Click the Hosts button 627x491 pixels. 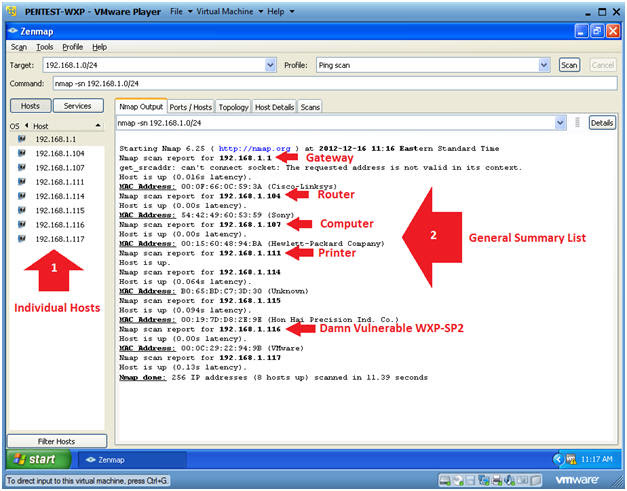point(30,106)
